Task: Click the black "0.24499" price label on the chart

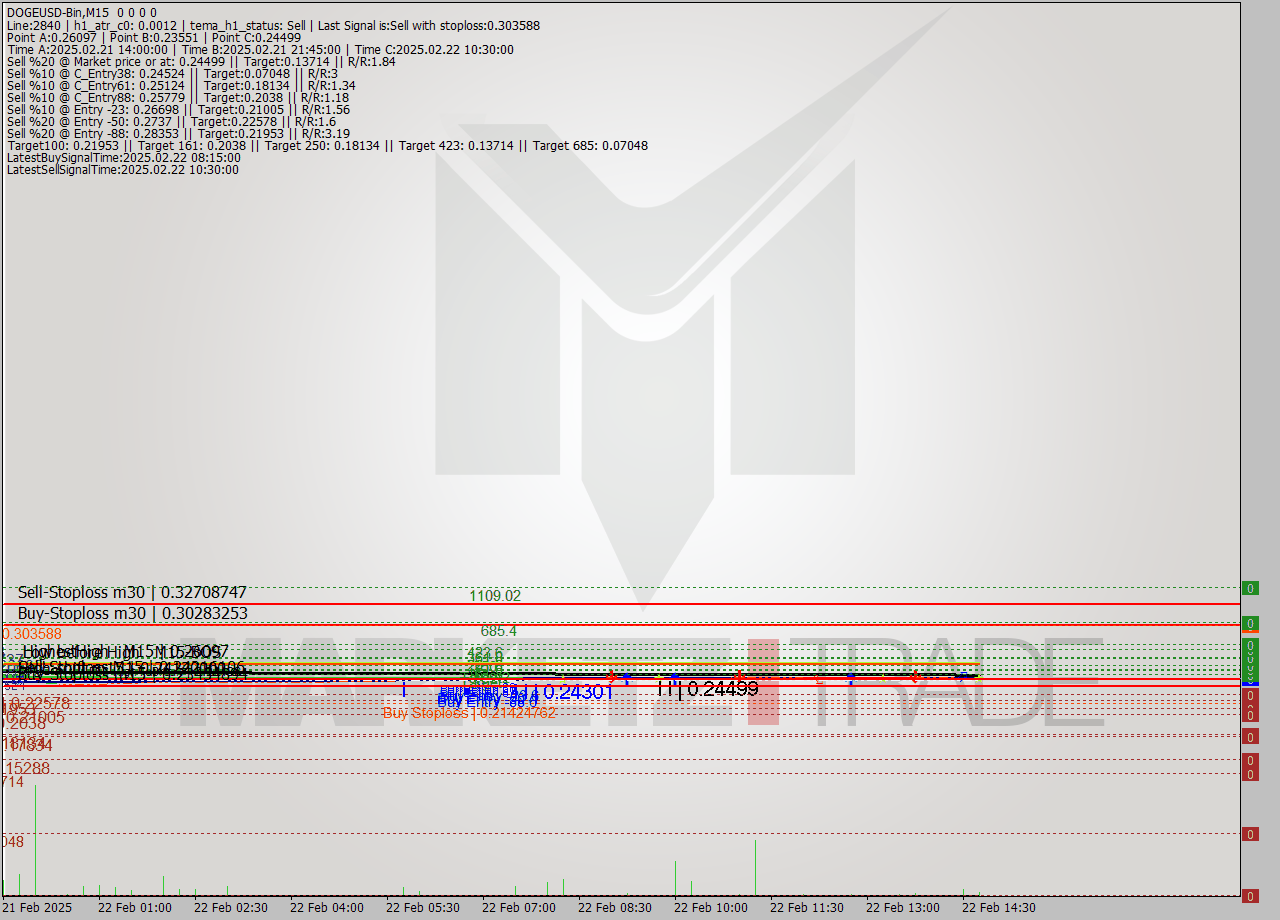Action: click(x=722, y=690)
